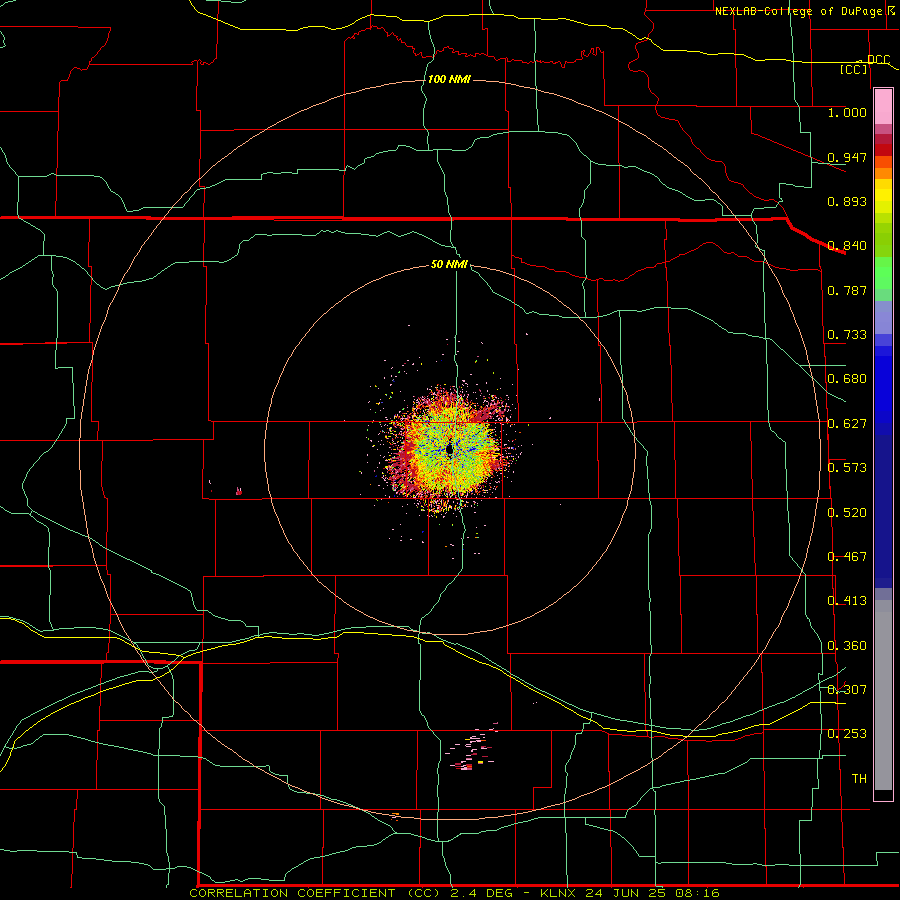Click the TH threshold label on the legend

(859, 779)
